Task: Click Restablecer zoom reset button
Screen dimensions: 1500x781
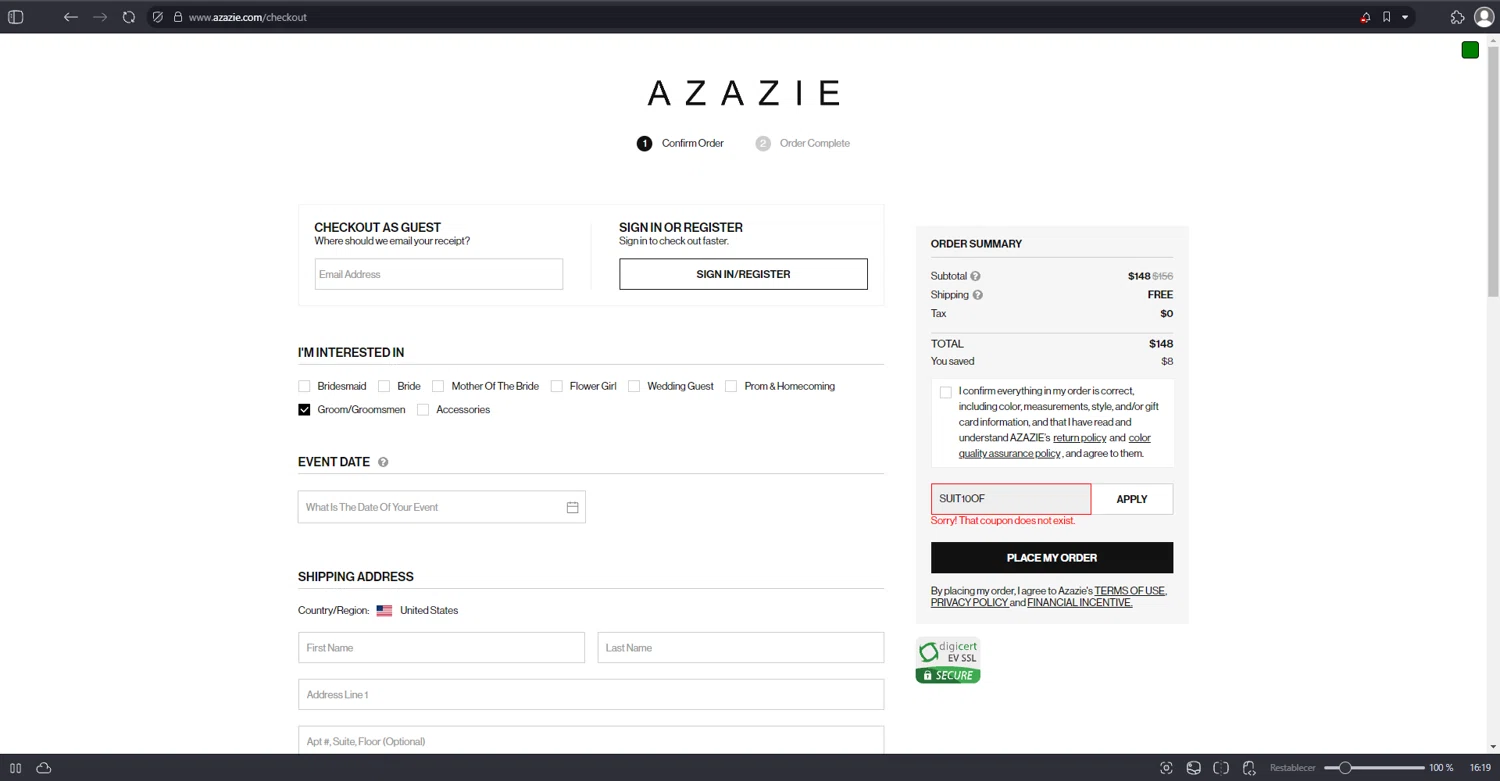Action: pyautogui.click(x=1292, y=768)
